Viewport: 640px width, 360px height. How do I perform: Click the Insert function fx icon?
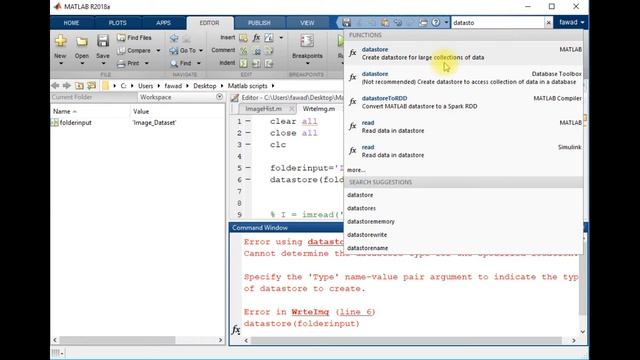[256, 38]
